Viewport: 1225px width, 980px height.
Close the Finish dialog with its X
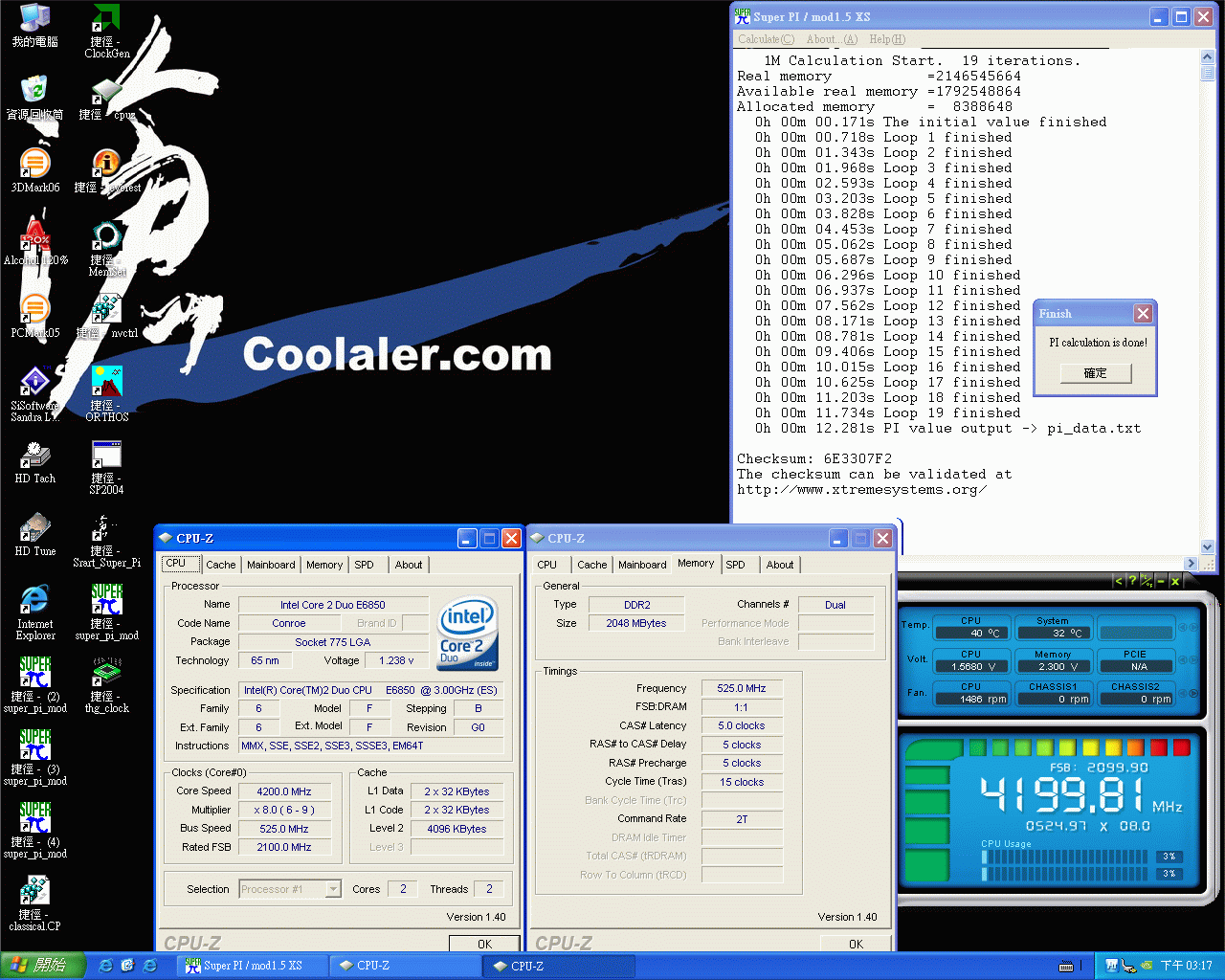click(x=1143, y=314)
